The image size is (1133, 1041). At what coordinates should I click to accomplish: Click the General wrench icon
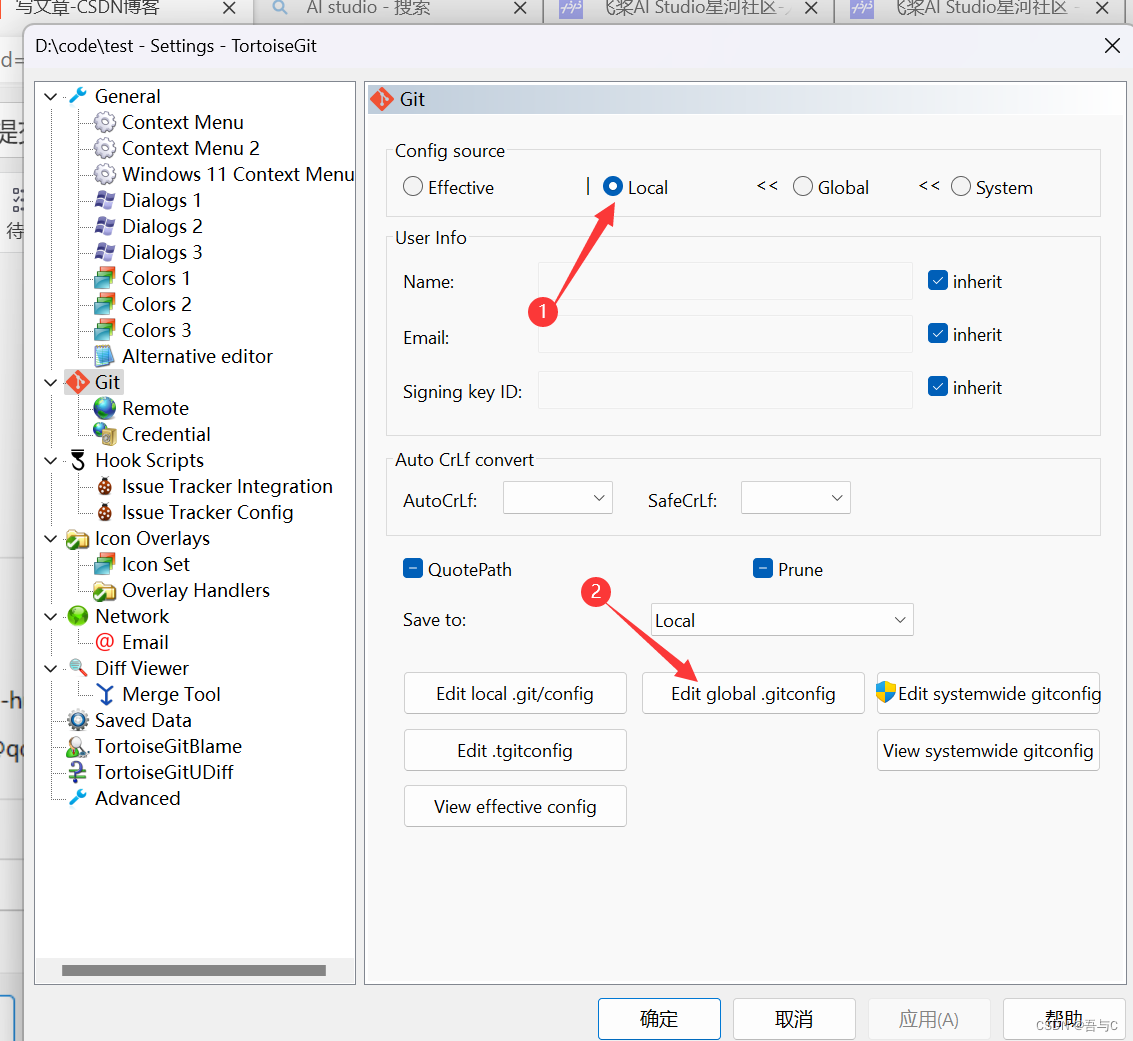(x=77, y=96)
